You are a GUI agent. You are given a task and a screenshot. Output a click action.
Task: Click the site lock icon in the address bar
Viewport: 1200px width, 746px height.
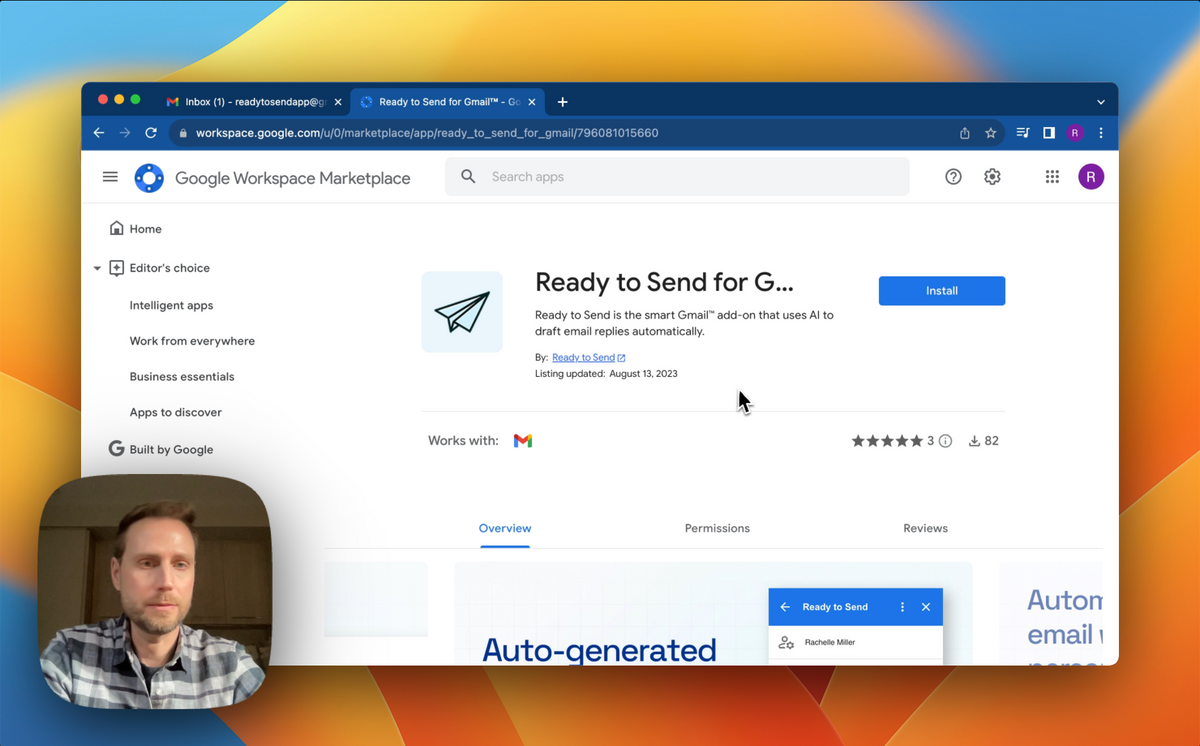182,133
